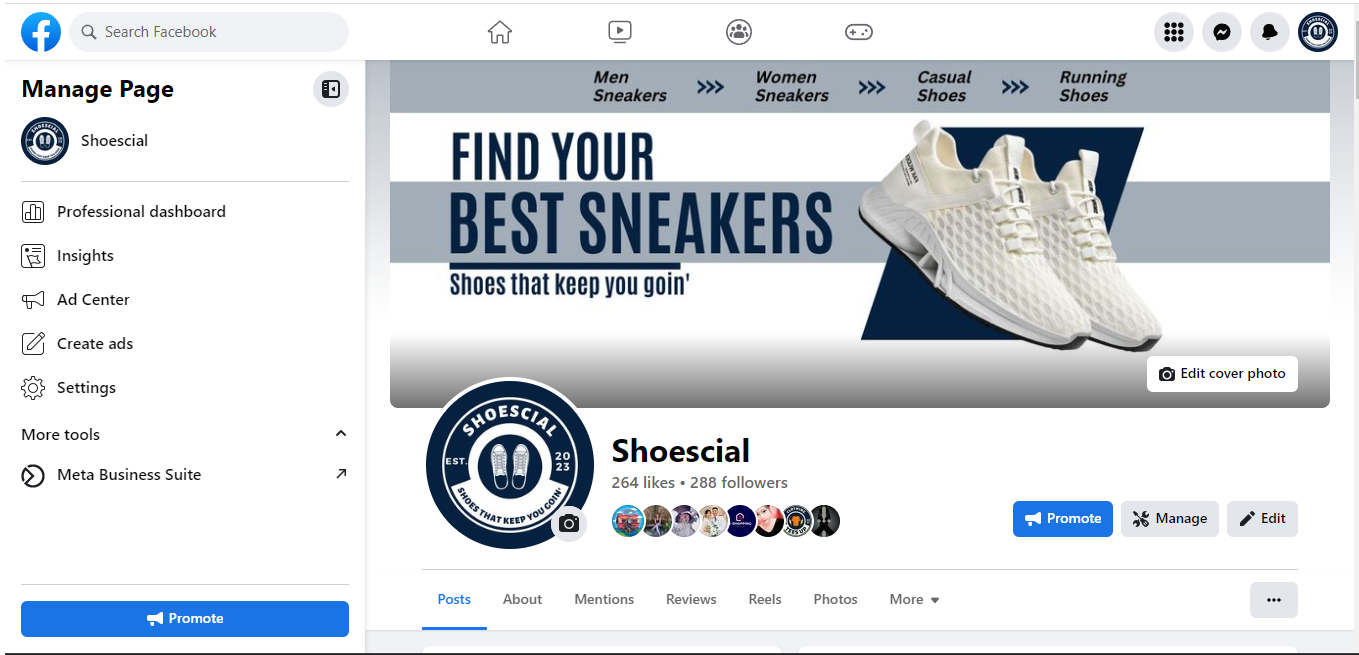This screenshot has width=1359, height=655.
Task: Toggle the Manage Page sidebar collapse icon
Action: [331, 89]
